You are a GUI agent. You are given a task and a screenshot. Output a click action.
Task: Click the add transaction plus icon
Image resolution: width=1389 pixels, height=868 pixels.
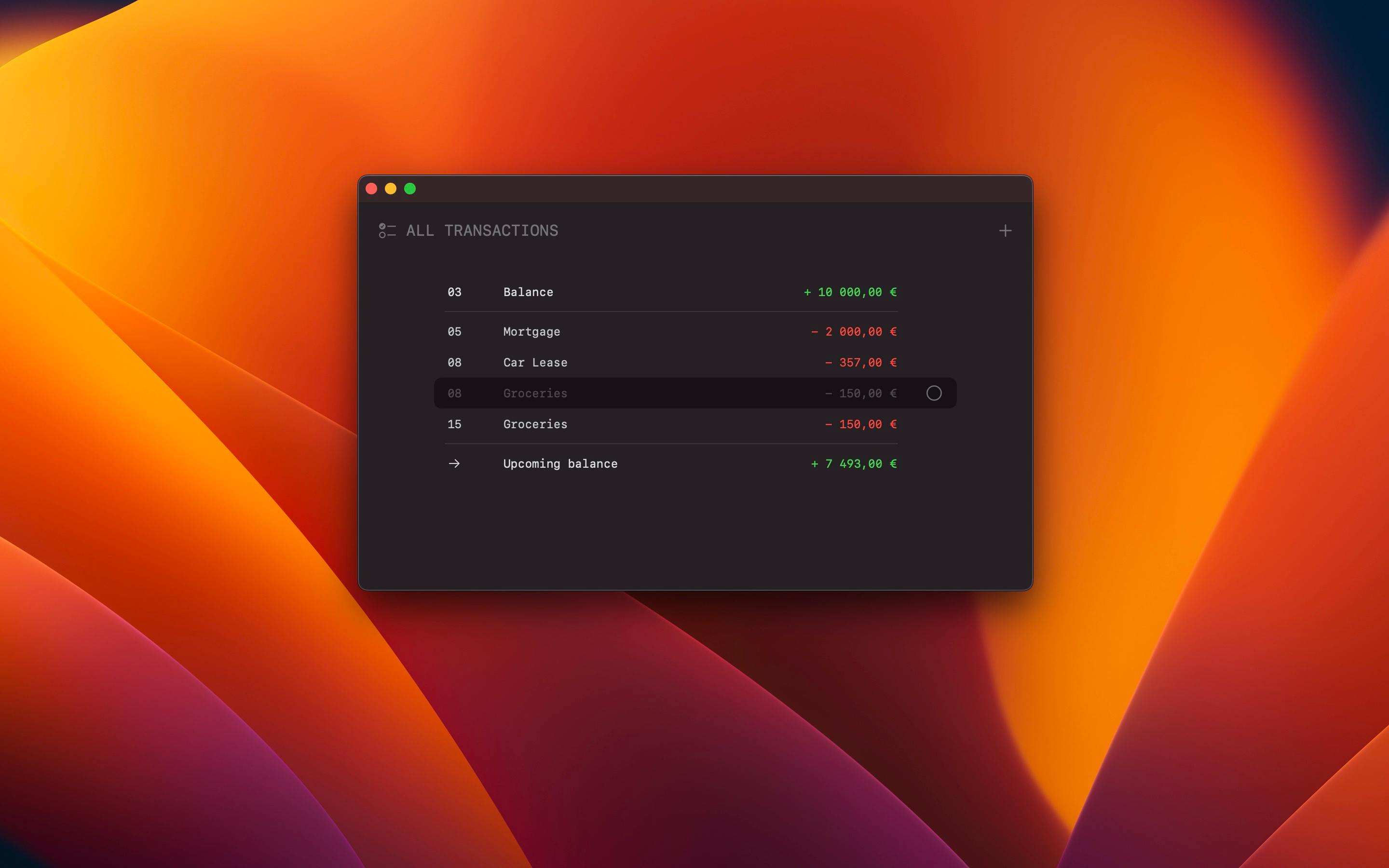[1005, 231]
